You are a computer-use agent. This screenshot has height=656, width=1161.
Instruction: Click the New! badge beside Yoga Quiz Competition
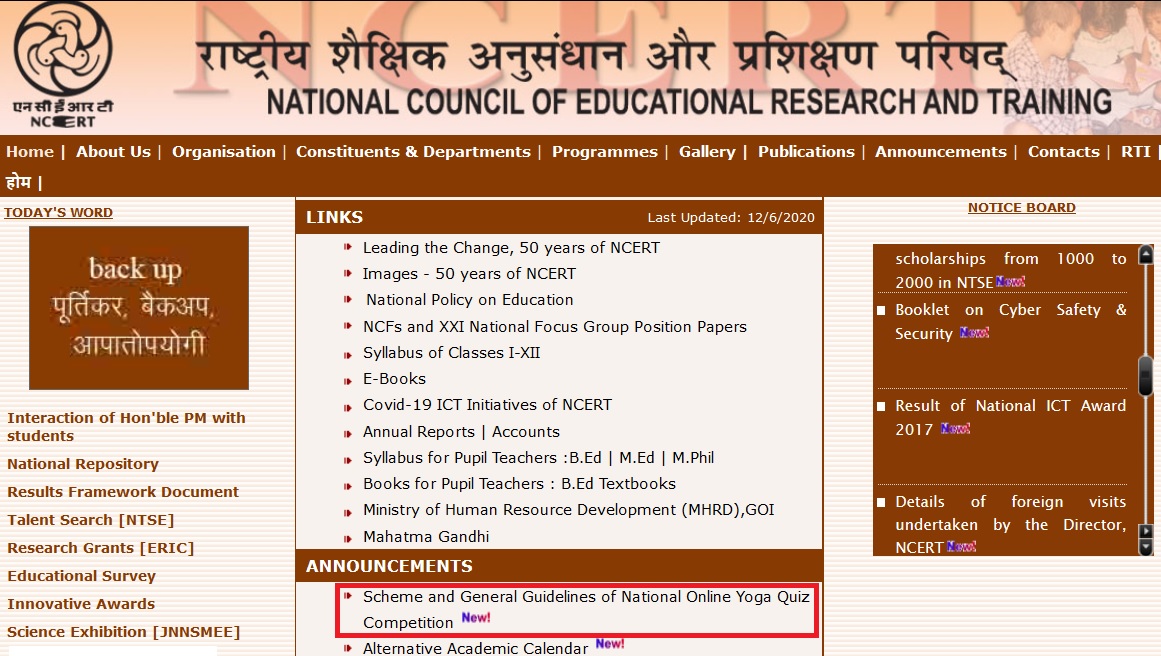click(476, 619)
